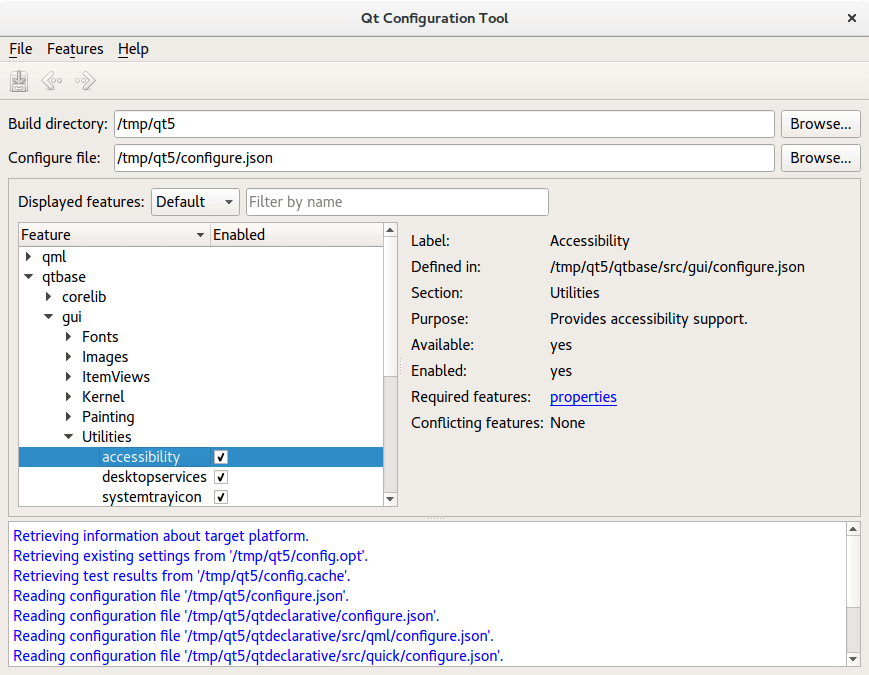Disable the systemtrayicon checkbox
This screenshot has width=869, height=675.
[x=221, y=497]
